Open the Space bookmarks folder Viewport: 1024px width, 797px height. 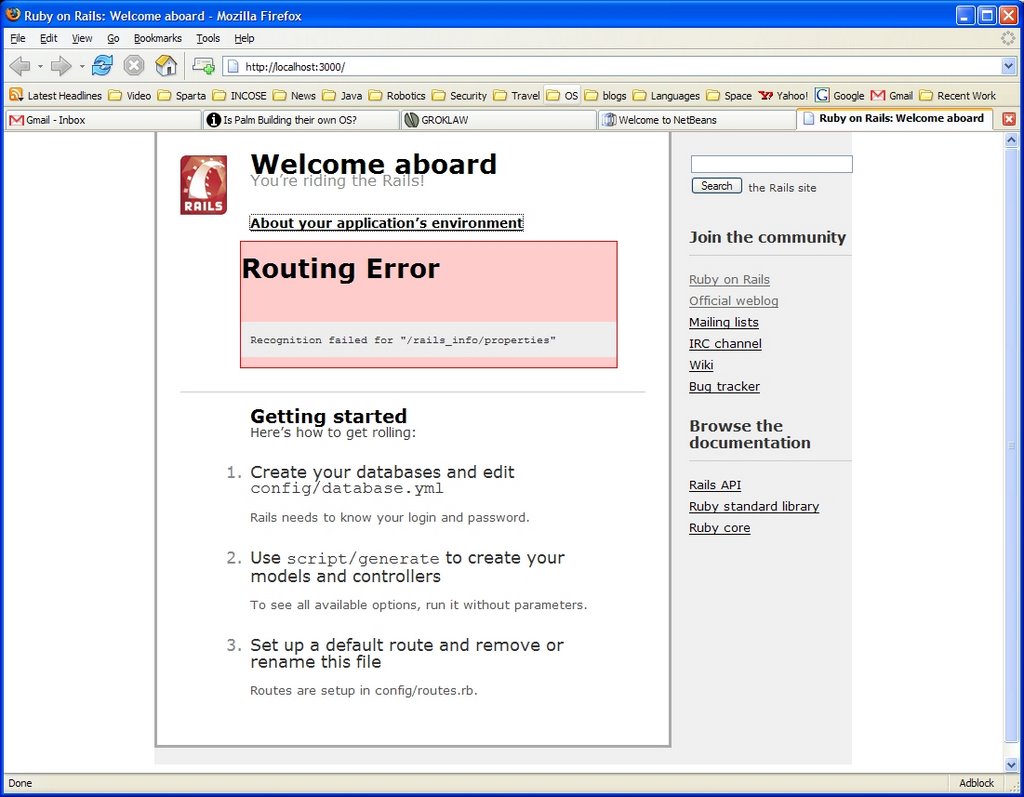pyautogui.click(x=729, y=95)
